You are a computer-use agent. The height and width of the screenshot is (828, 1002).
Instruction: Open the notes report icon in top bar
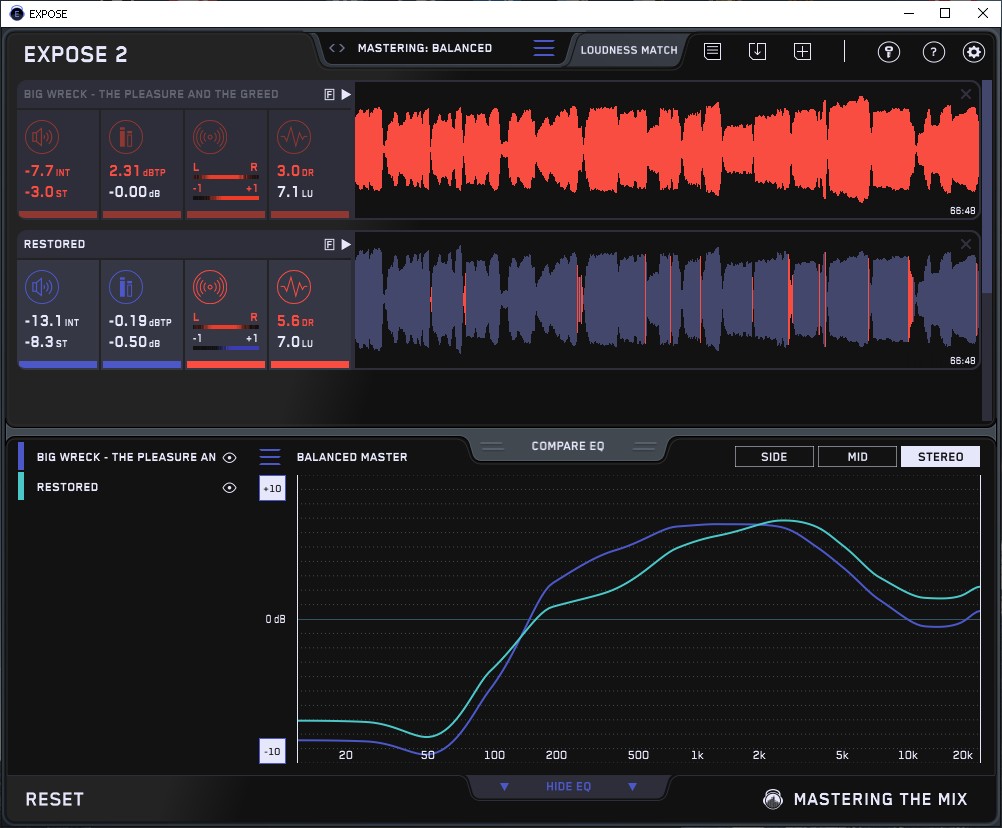click(712, 51)
